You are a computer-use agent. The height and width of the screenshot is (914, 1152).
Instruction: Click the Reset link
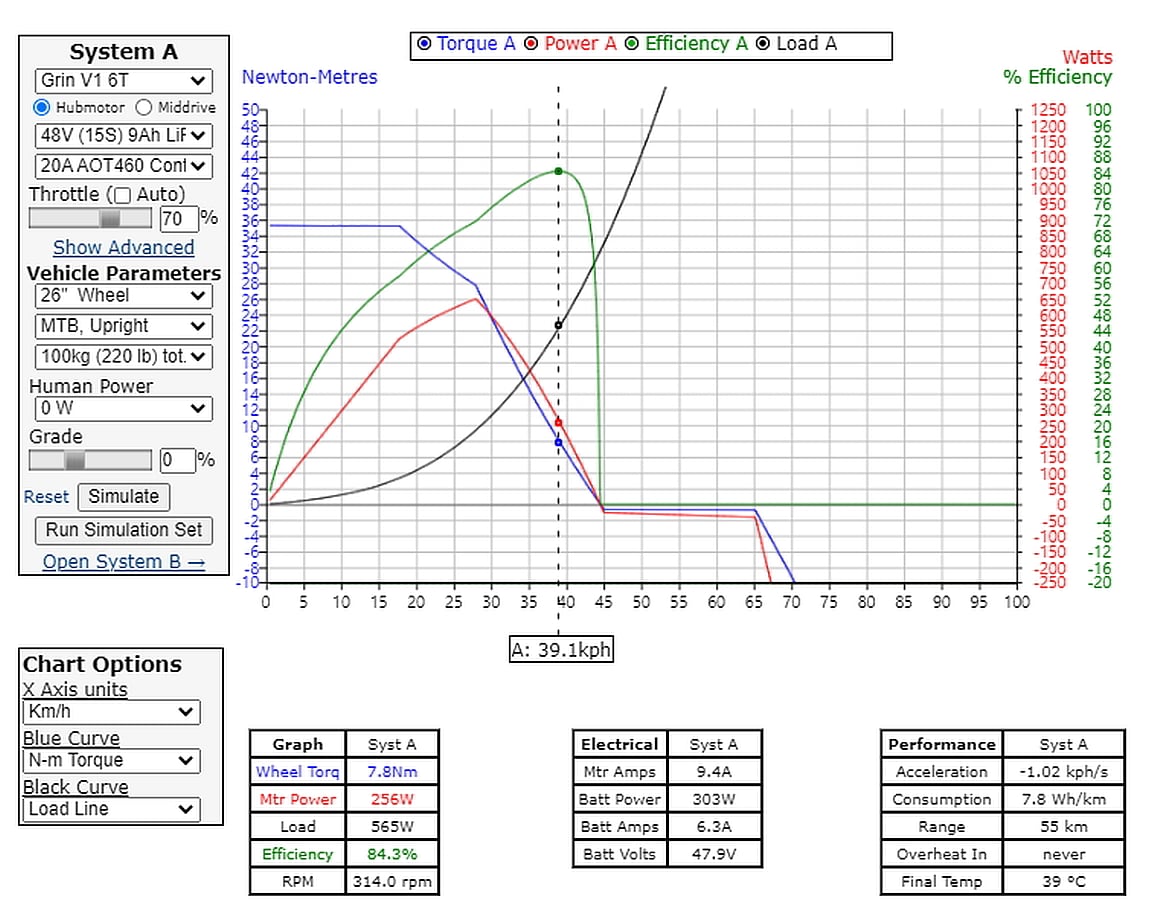tap(46, 497)
